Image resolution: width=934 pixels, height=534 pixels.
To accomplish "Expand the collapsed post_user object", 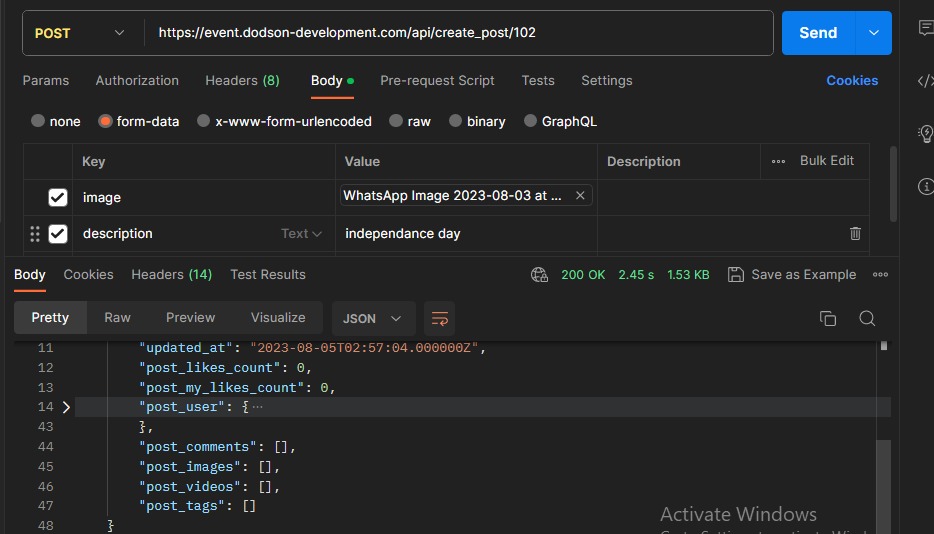I will pos(66,407).
